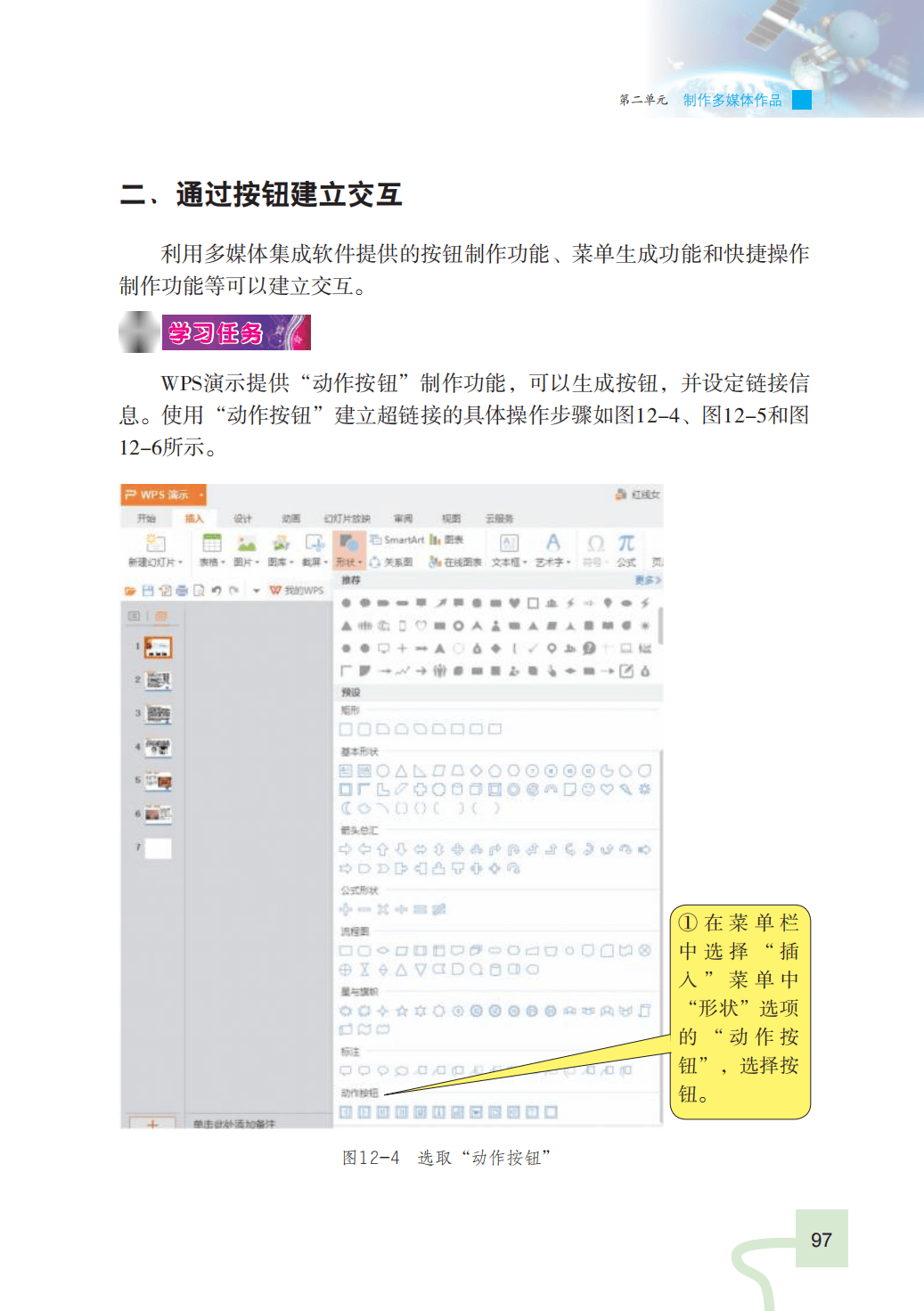Switch to the 幻灯片放映 tab

pos(347,518)
